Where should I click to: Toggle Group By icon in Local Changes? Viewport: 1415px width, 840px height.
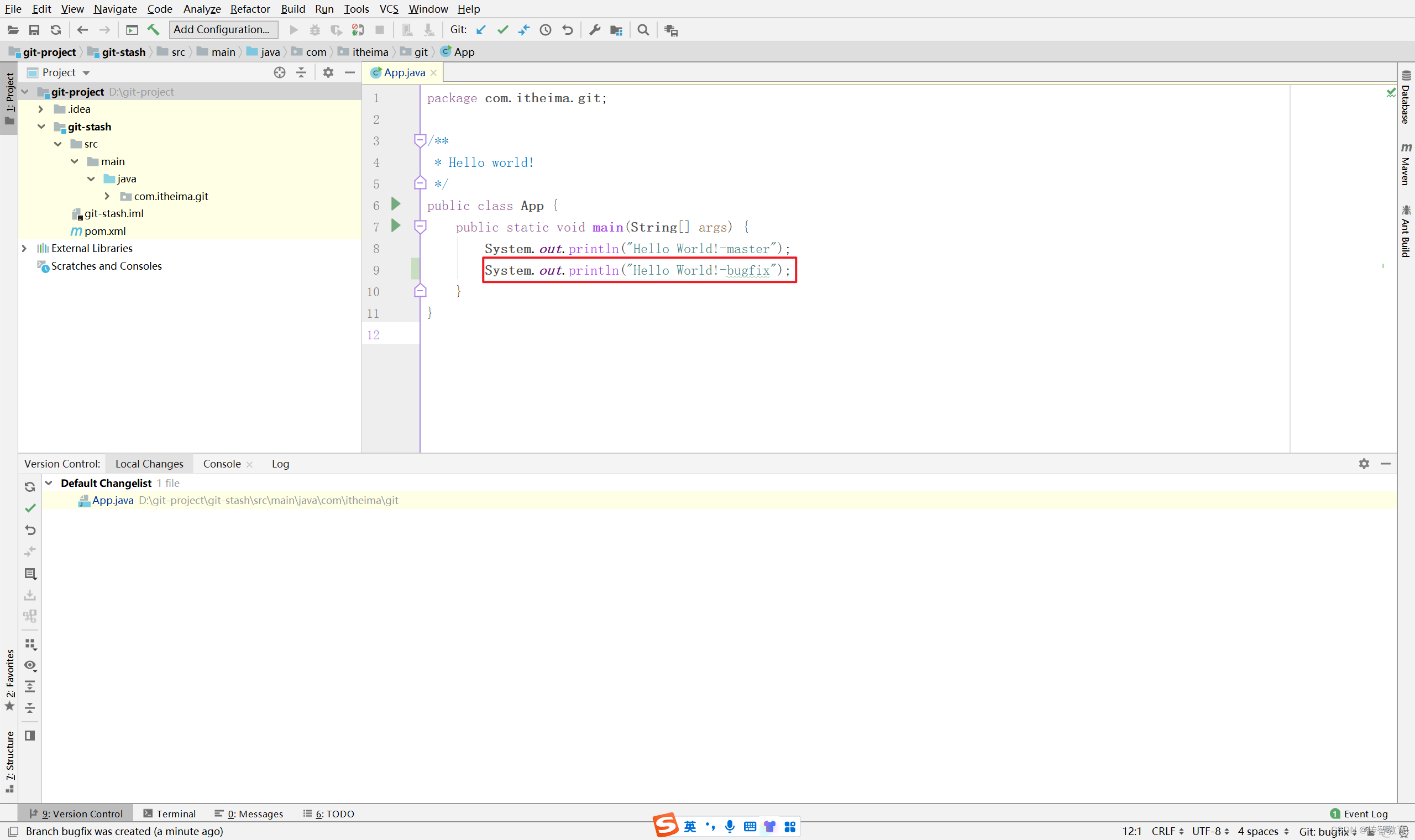coord(30,644)
